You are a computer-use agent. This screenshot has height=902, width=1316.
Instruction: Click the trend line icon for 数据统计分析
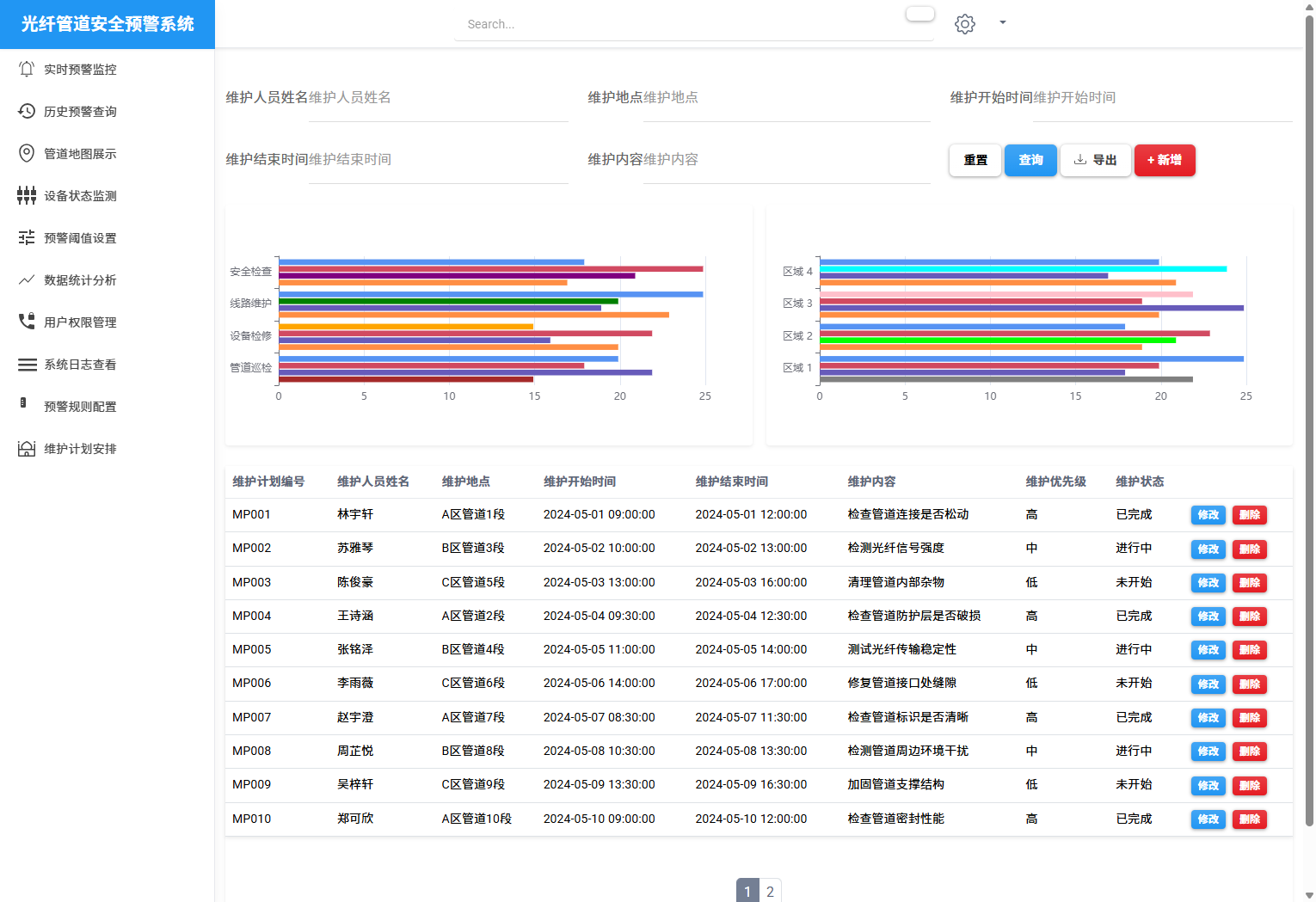coord(27,279)
